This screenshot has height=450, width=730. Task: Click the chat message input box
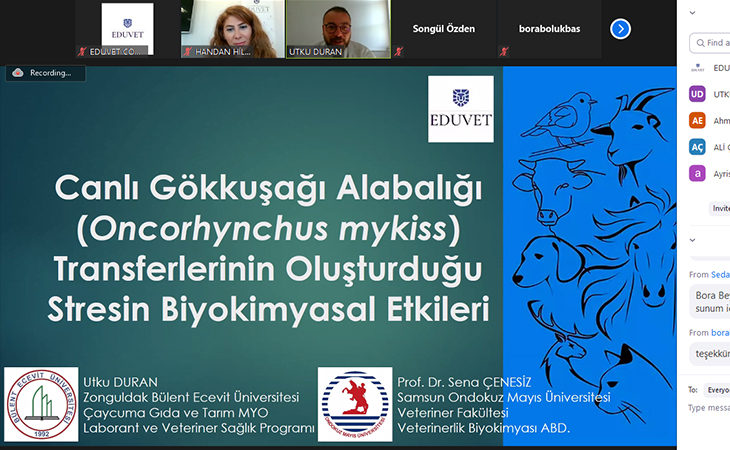pyautogui.click(x=708, y=408)
